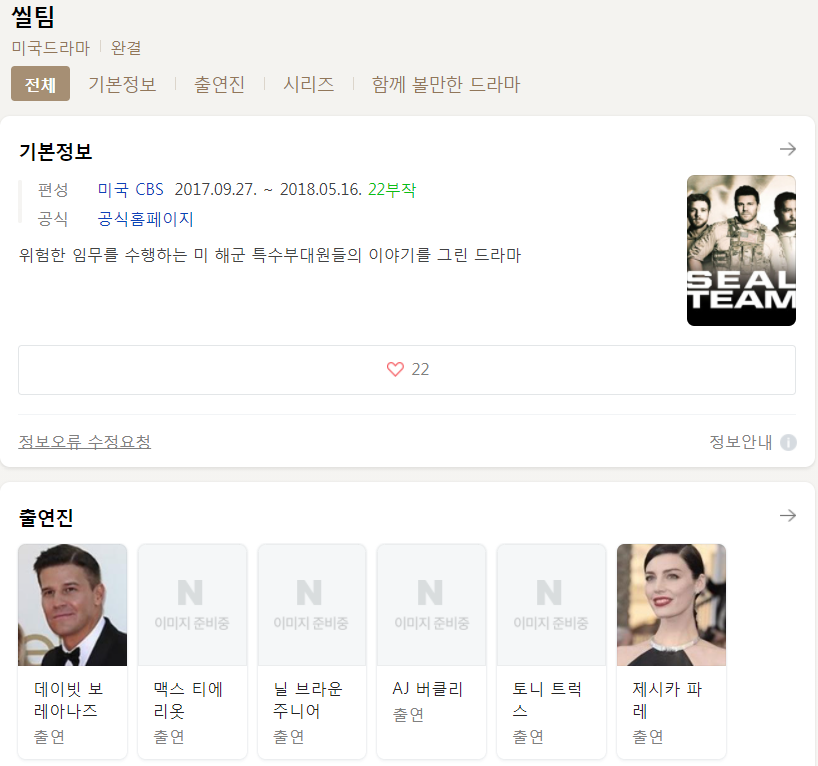Open the 미국 CBS link

coord(130,189)
